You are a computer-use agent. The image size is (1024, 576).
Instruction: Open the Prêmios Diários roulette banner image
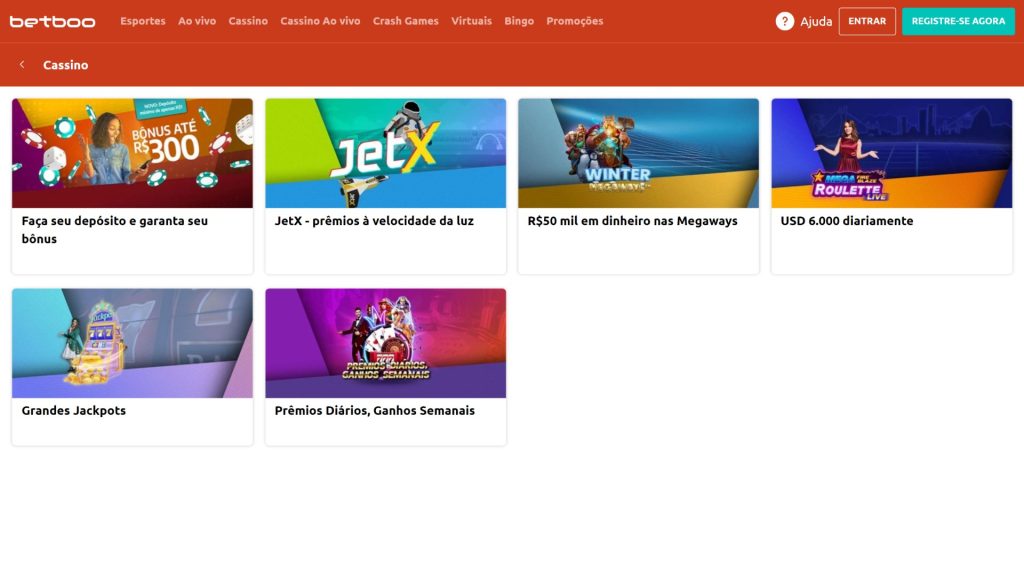(x=385, y=344)
